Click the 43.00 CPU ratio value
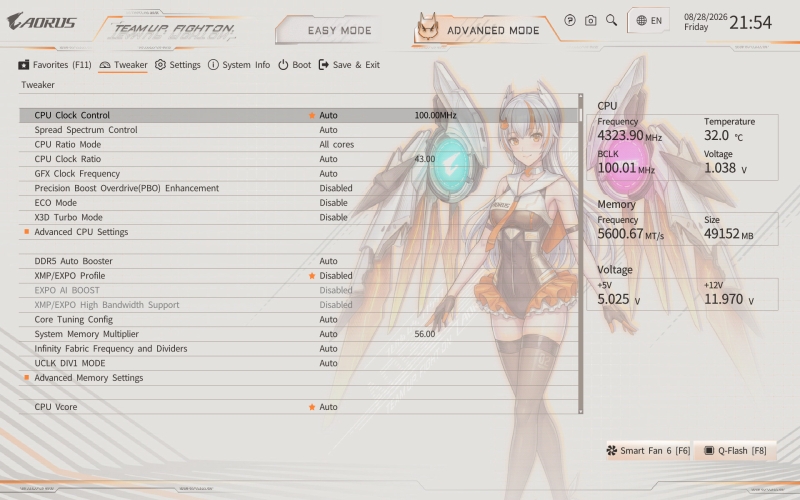 tap(424, 159)
